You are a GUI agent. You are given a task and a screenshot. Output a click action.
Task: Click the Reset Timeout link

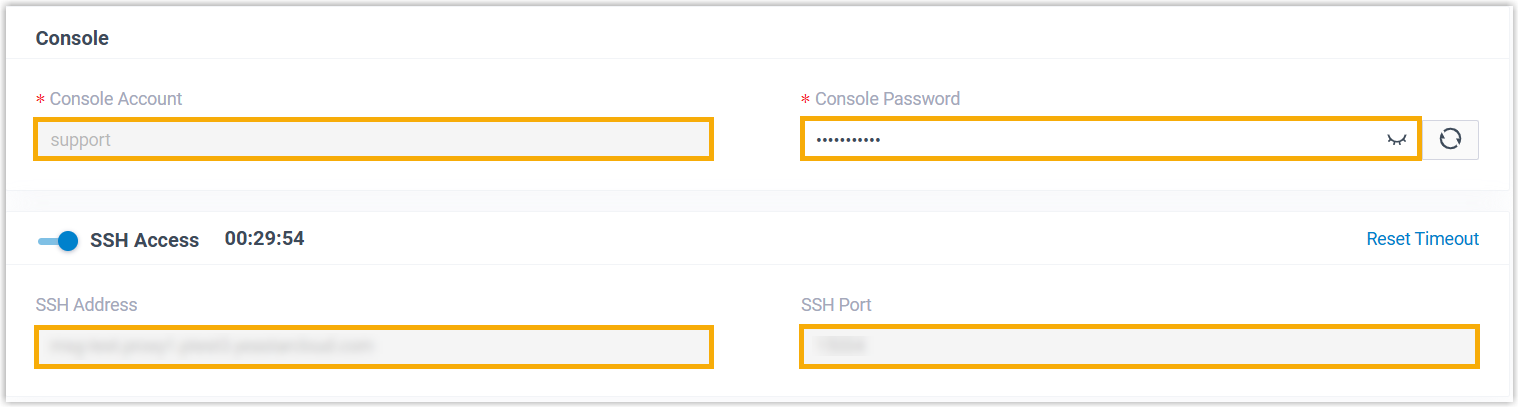[1422, 239]
